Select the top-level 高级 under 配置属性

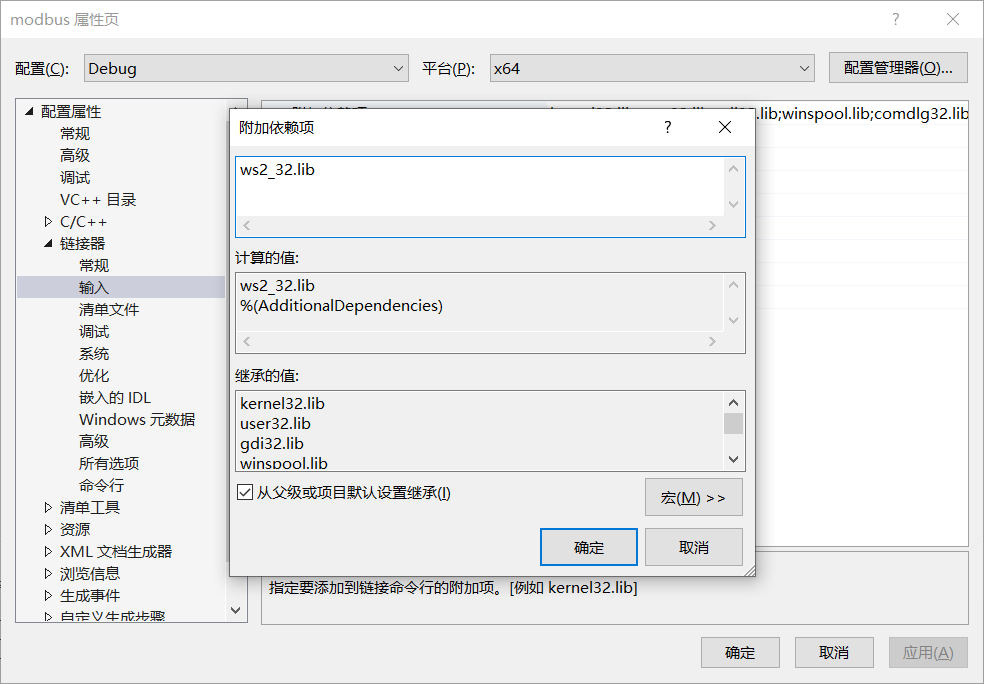(75, 156)
